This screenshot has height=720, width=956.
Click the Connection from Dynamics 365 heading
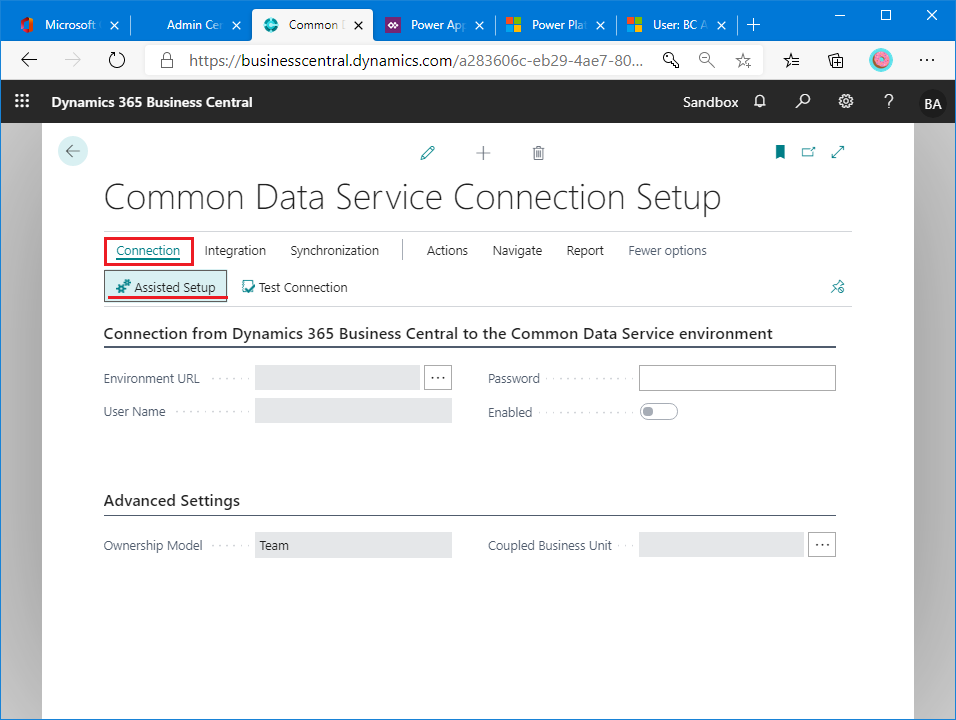(438, 333)
